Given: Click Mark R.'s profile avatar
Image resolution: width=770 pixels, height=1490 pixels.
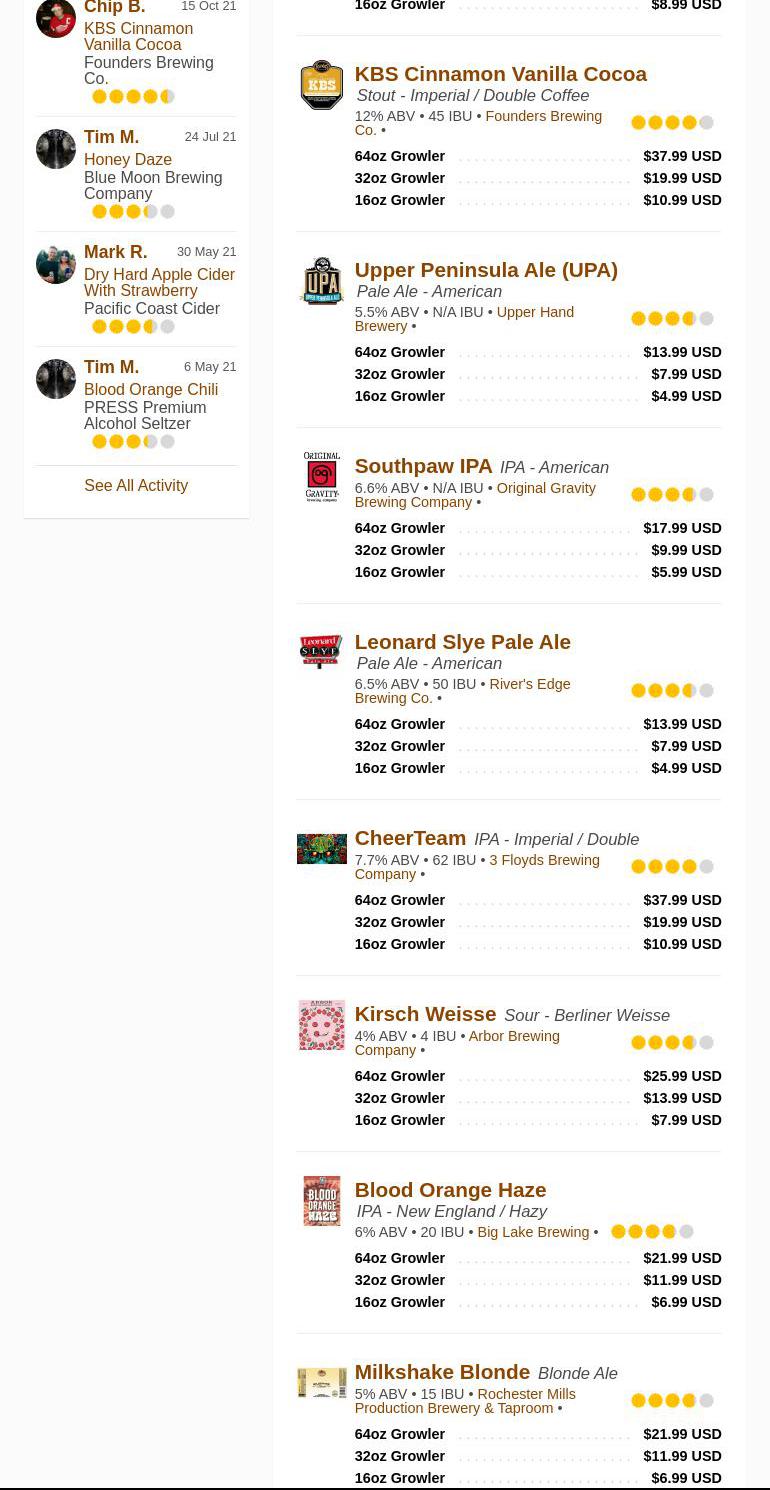Looking at the screenshot, I should click(56, 264).
